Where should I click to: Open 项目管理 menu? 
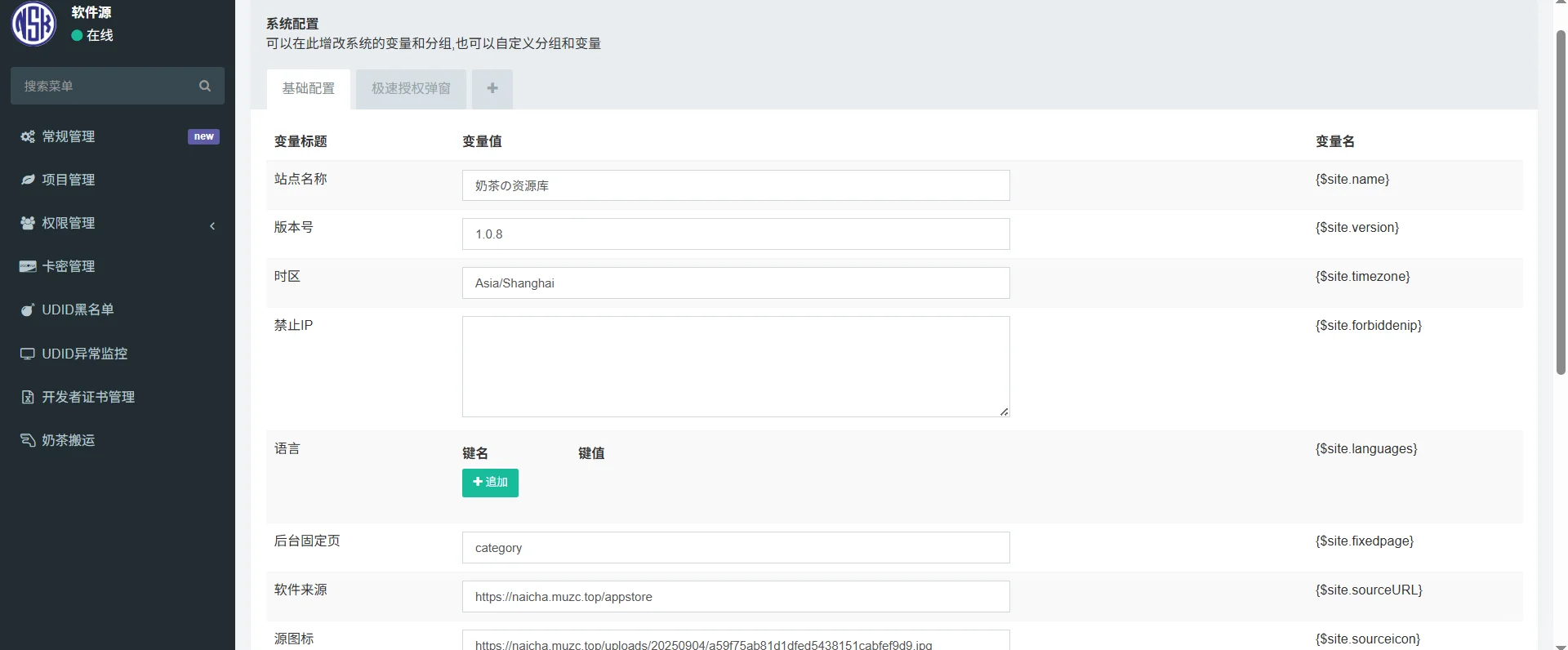click(118, 180)
